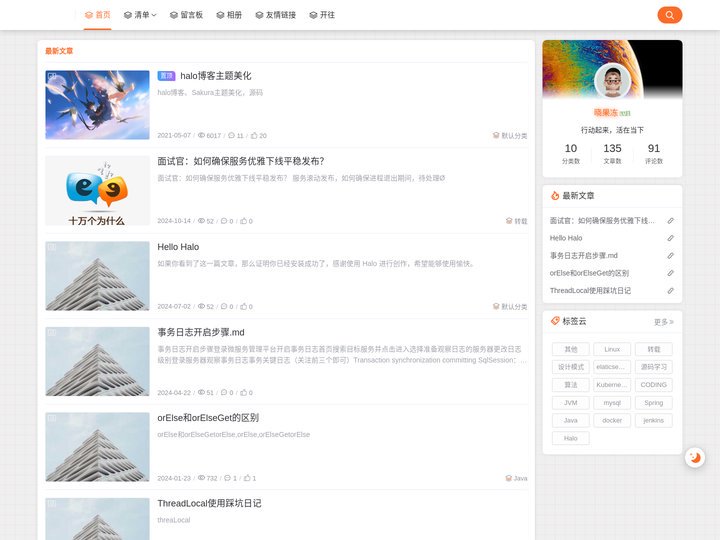Select the docker tag
The height and width of the screenshot is (540, 720).
[x=612, y=420]
